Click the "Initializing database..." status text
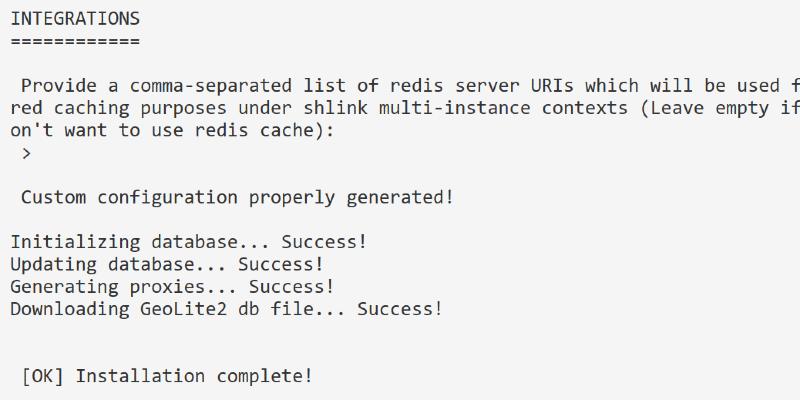Image resolution: width=800 pixels, height=400 pixels. point(140,242)
